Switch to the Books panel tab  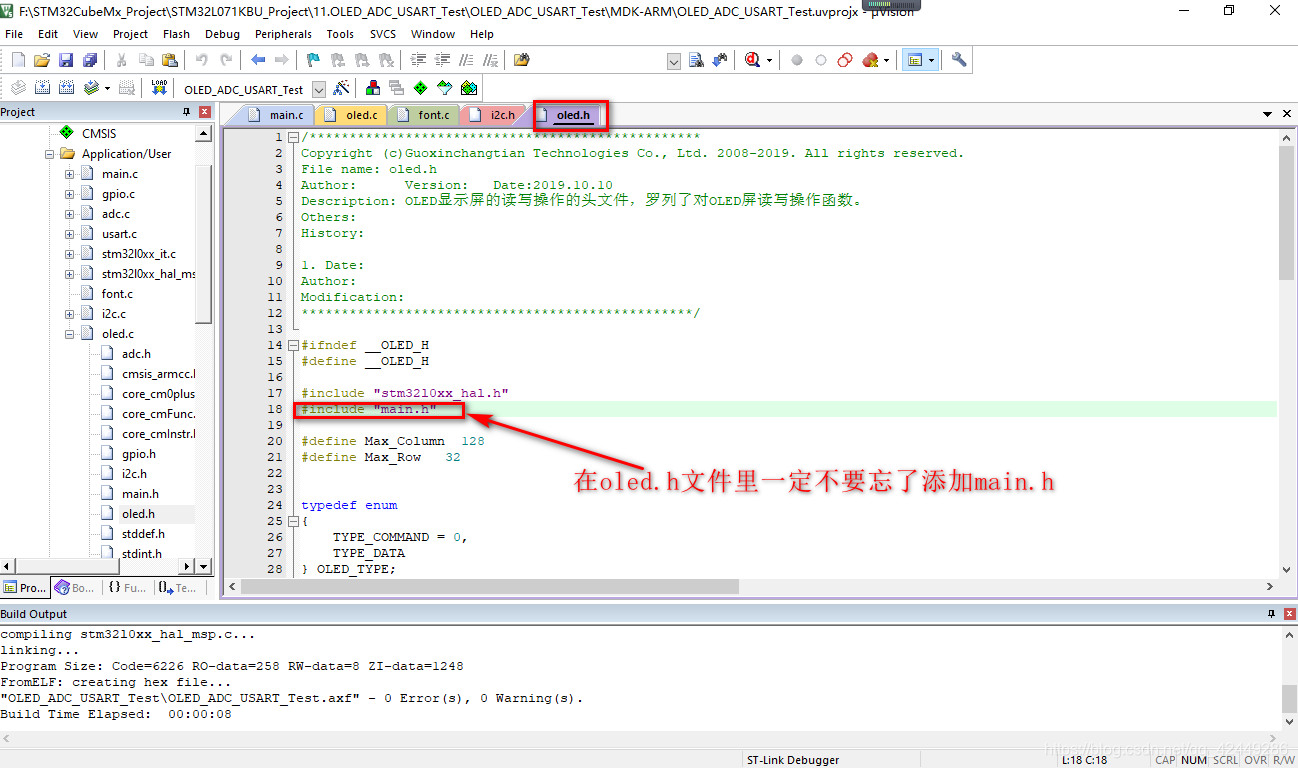[x=74, y=588]
